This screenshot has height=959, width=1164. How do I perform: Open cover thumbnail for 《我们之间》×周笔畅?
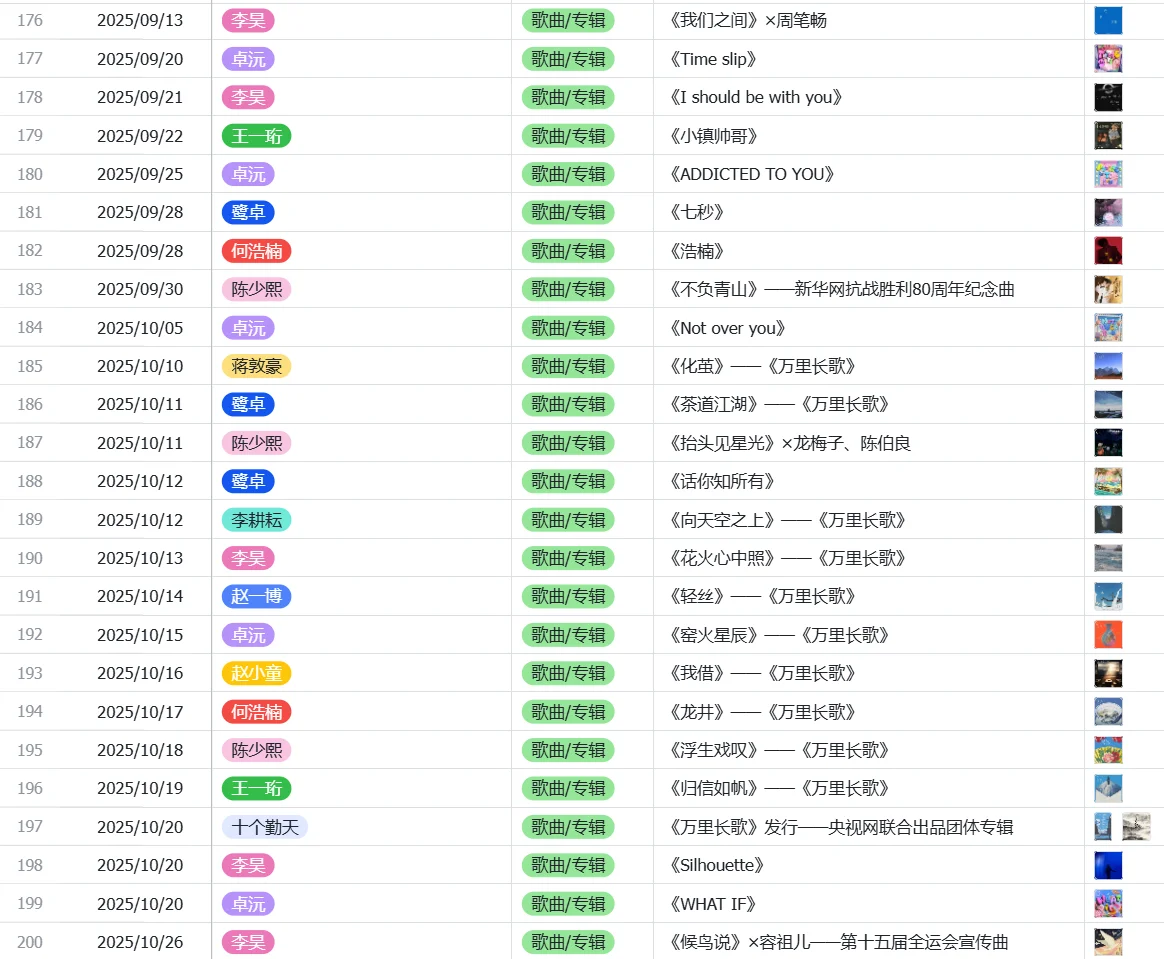[x=1108, y=21]
